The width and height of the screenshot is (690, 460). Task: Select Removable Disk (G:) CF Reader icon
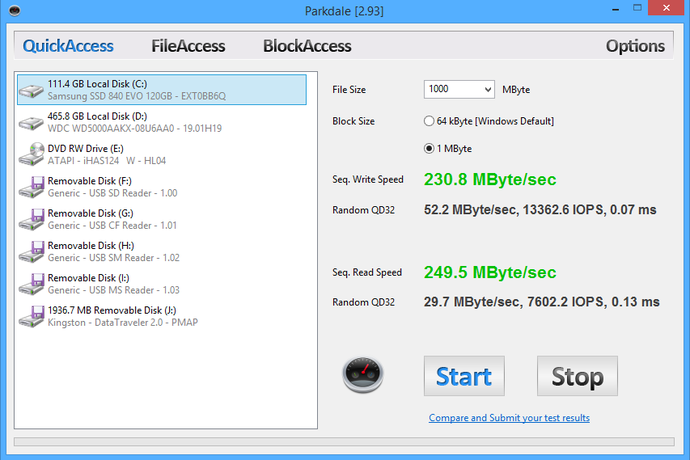[x=32, y=219]
